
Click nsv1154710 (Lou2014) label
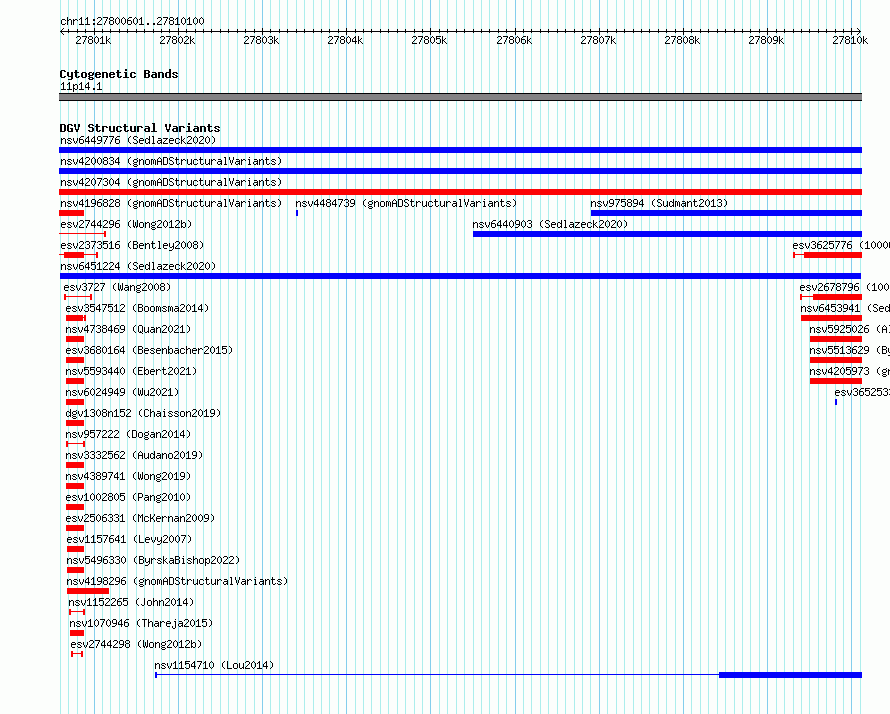tap(214, 665)
